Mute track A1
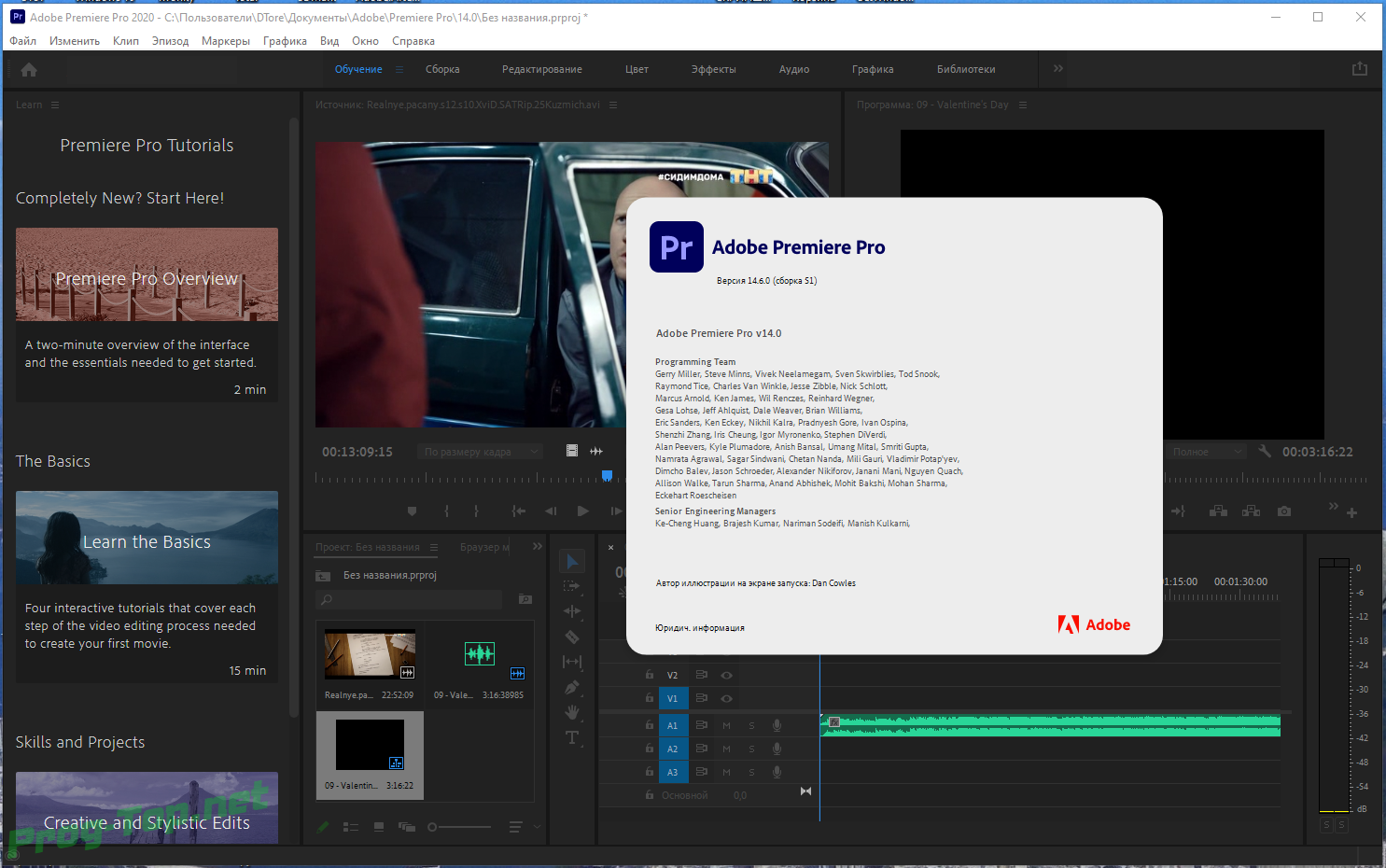The height and width of the screenshot is (868, 1386). point(726,725)
